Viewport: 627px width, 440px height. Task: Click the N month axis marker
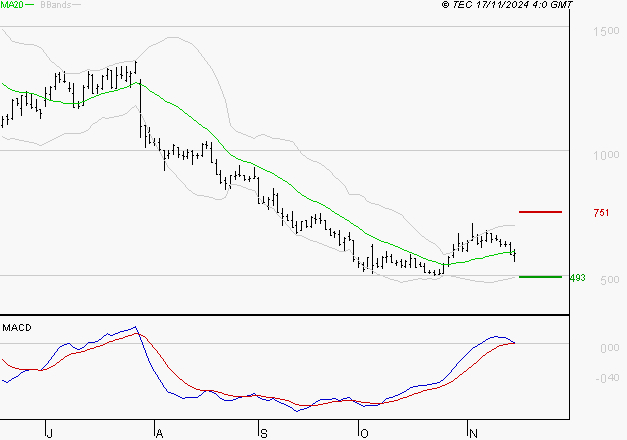click(473, 434)
